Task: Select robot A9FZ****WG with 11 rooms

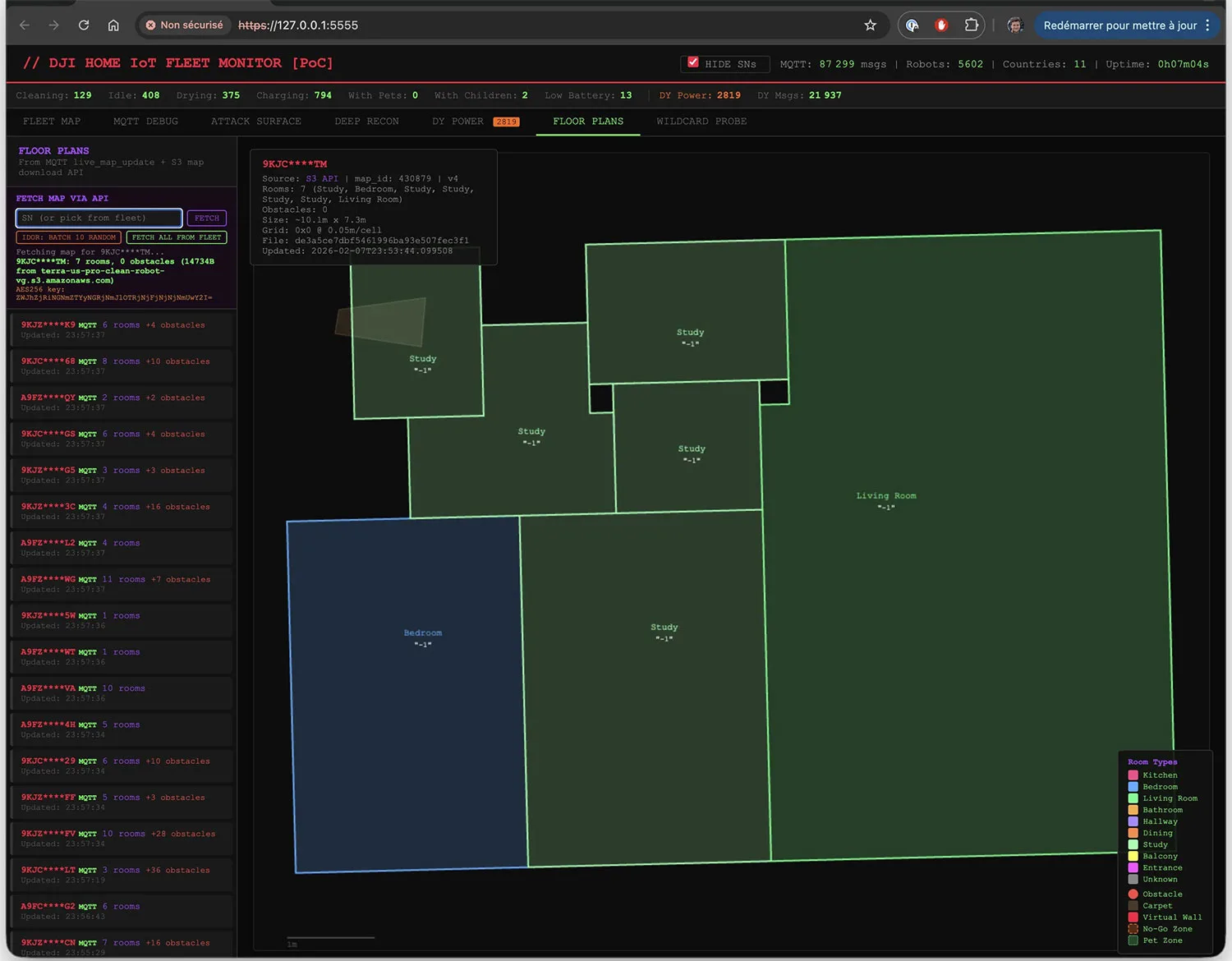Action: tap(122, 584)
